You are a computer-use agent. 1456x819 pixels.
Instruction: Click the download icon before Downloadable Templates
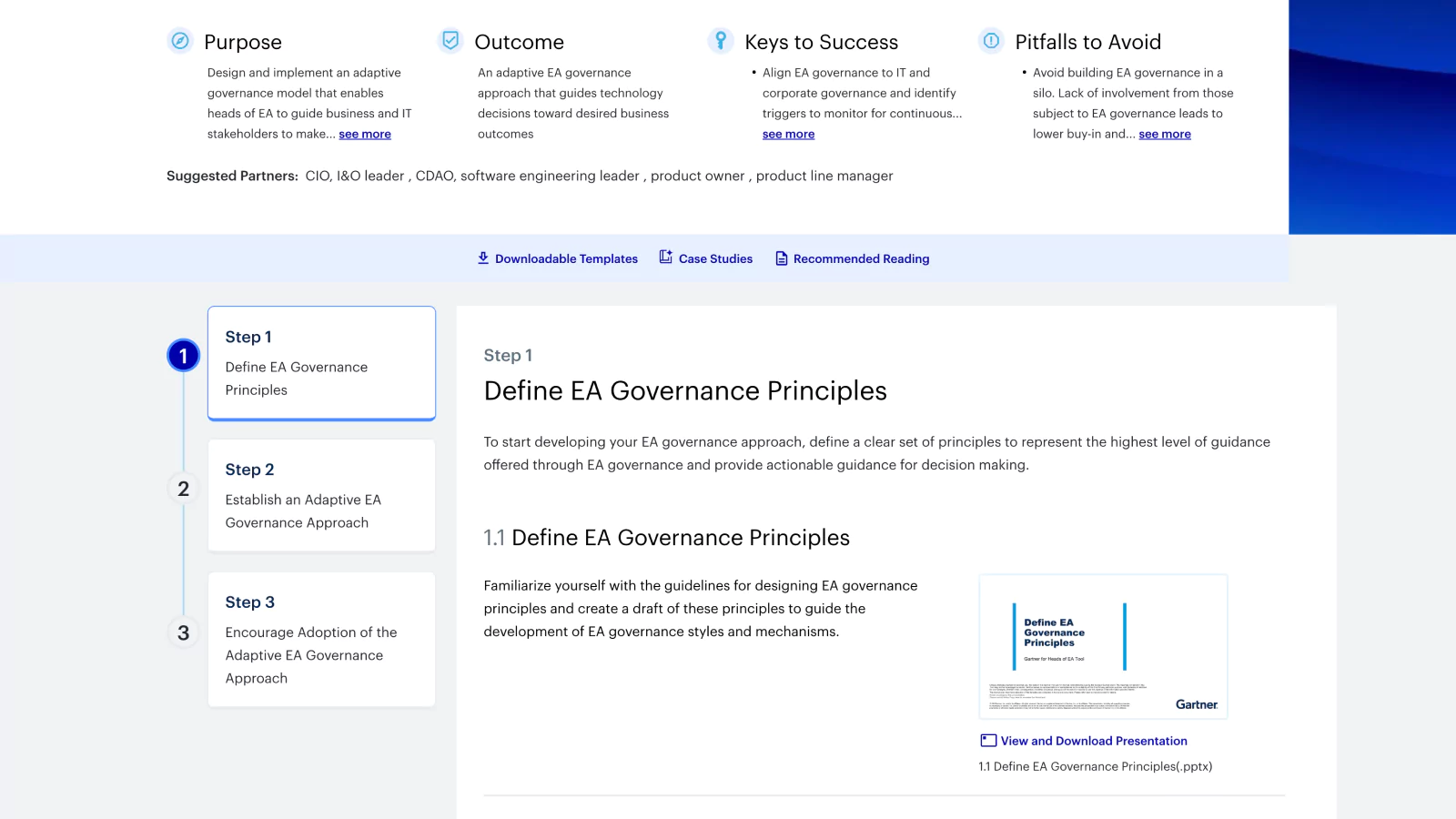click(483, 258)
